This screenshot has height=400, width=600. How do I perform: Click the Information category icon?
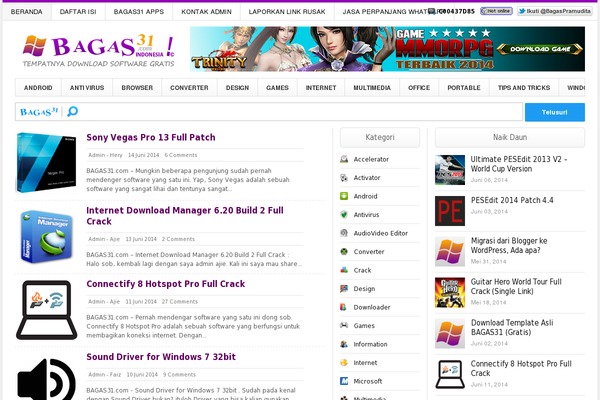[x=344, y=344]
